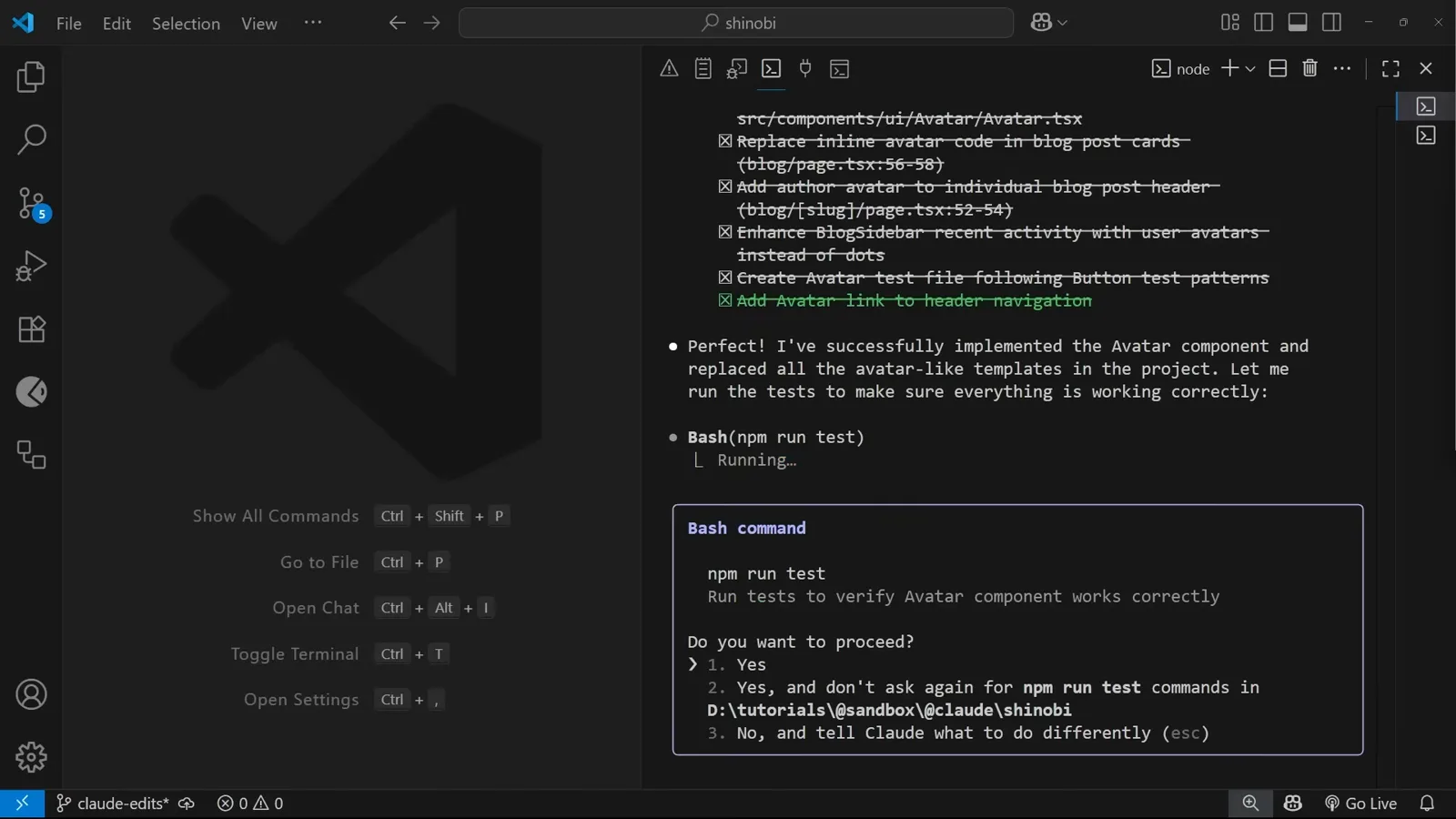Switch to the Ports panel plug icon
Screen dimensions: 1456x819
coord(805,68)
